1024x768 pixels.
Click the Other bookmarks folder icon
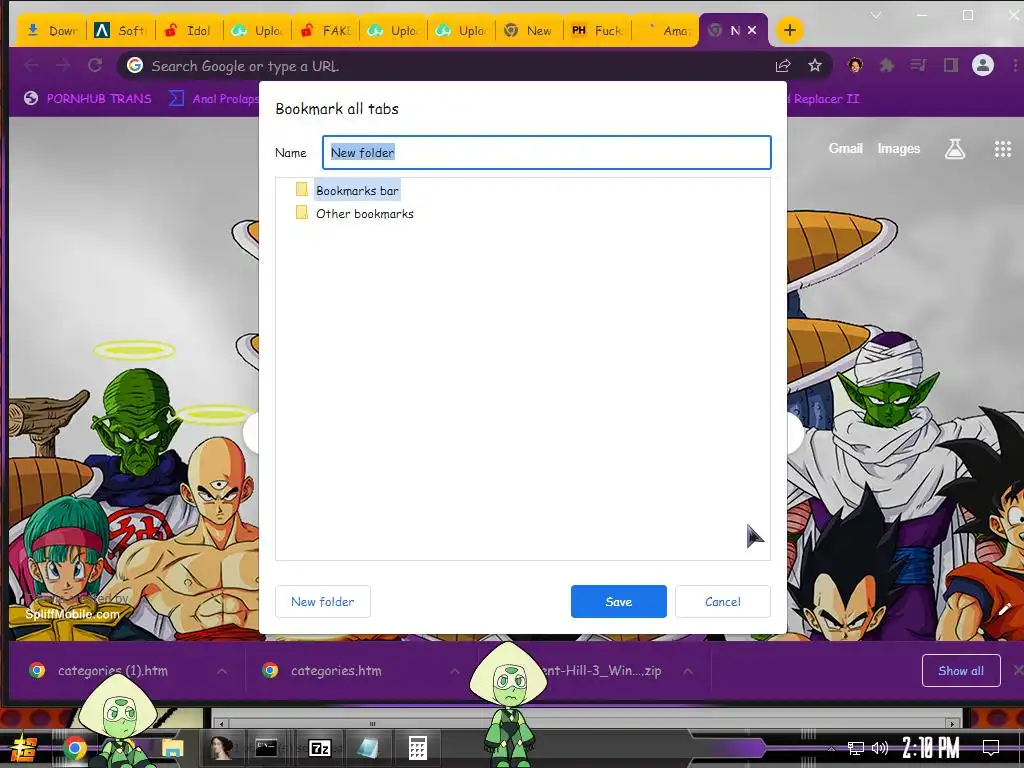pos(301,212)
